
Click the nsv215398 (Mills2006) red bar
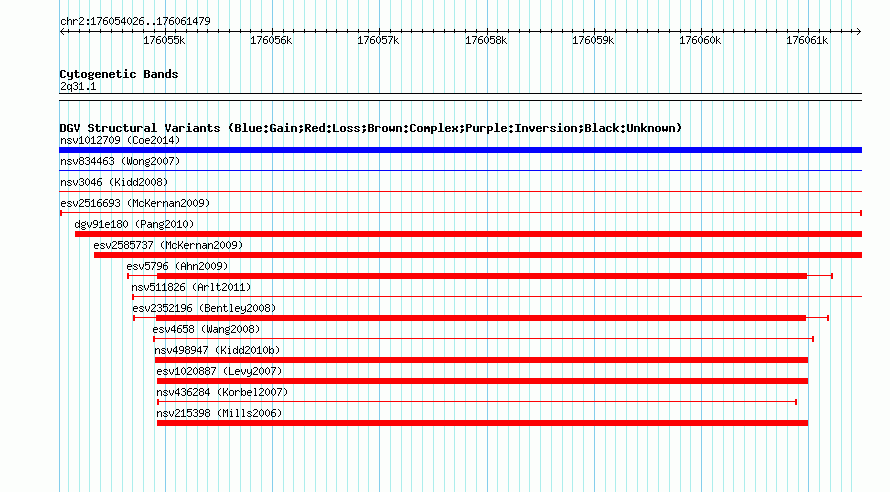point(482,423)
